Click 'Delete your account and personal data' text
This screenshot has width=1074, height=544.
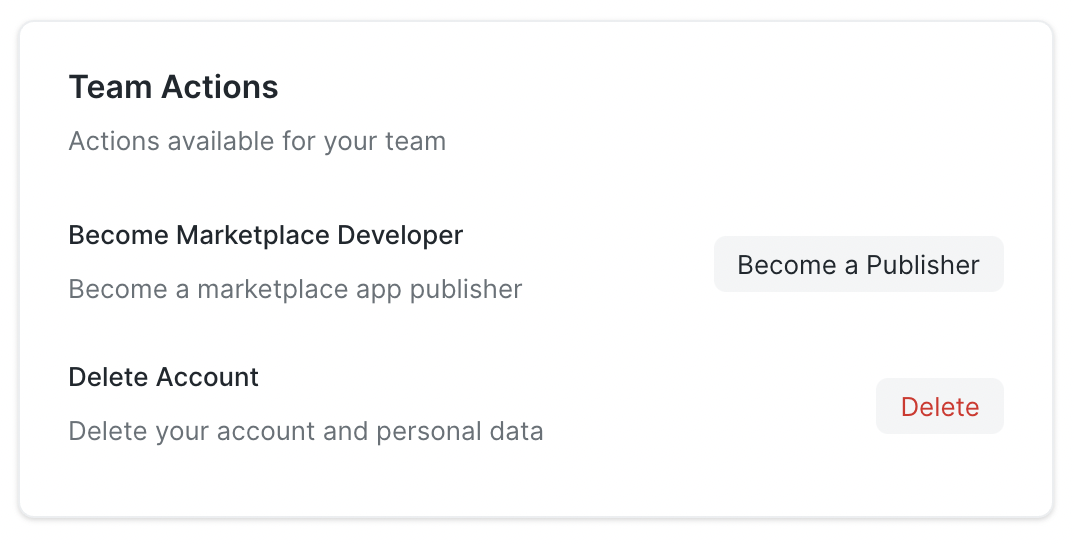305,431
